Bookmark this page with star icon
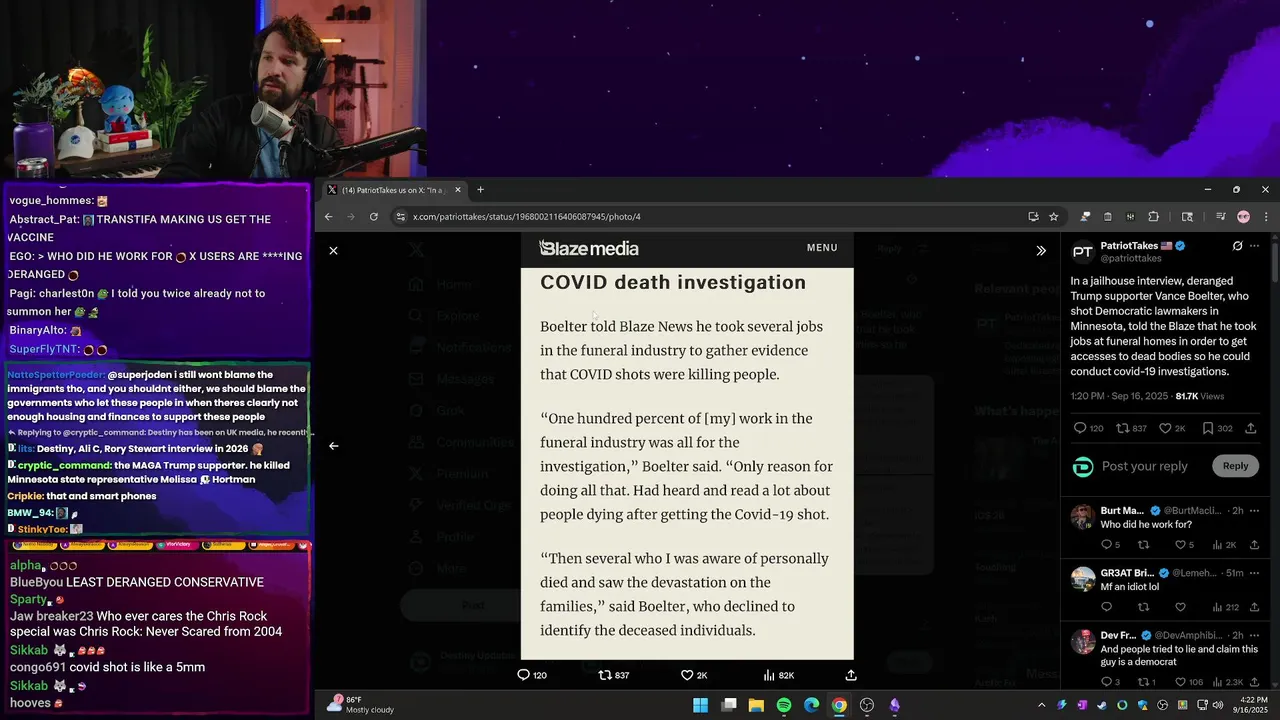 coord(1053,217)
